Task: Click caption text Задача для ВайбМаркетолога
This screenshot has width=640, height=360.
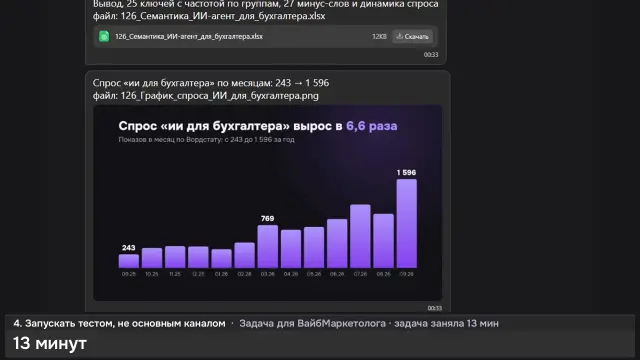Action: [312, 323]
